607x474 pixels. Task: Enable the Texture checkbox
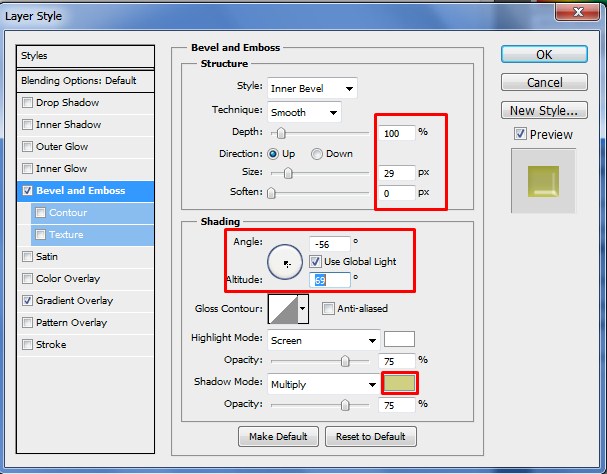(x=41, y=234)
